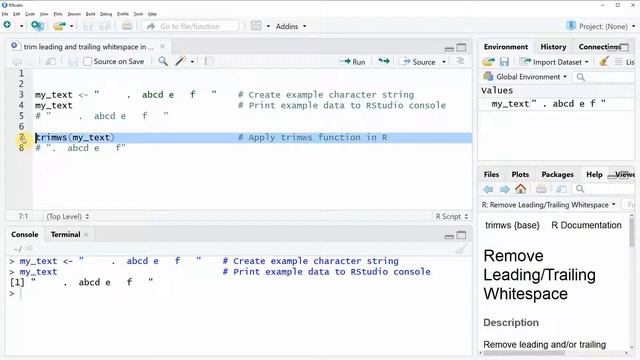Open recent files dropdown arrow
The width and height of the screenshot is (640, 360).
[x=71, y=26]
